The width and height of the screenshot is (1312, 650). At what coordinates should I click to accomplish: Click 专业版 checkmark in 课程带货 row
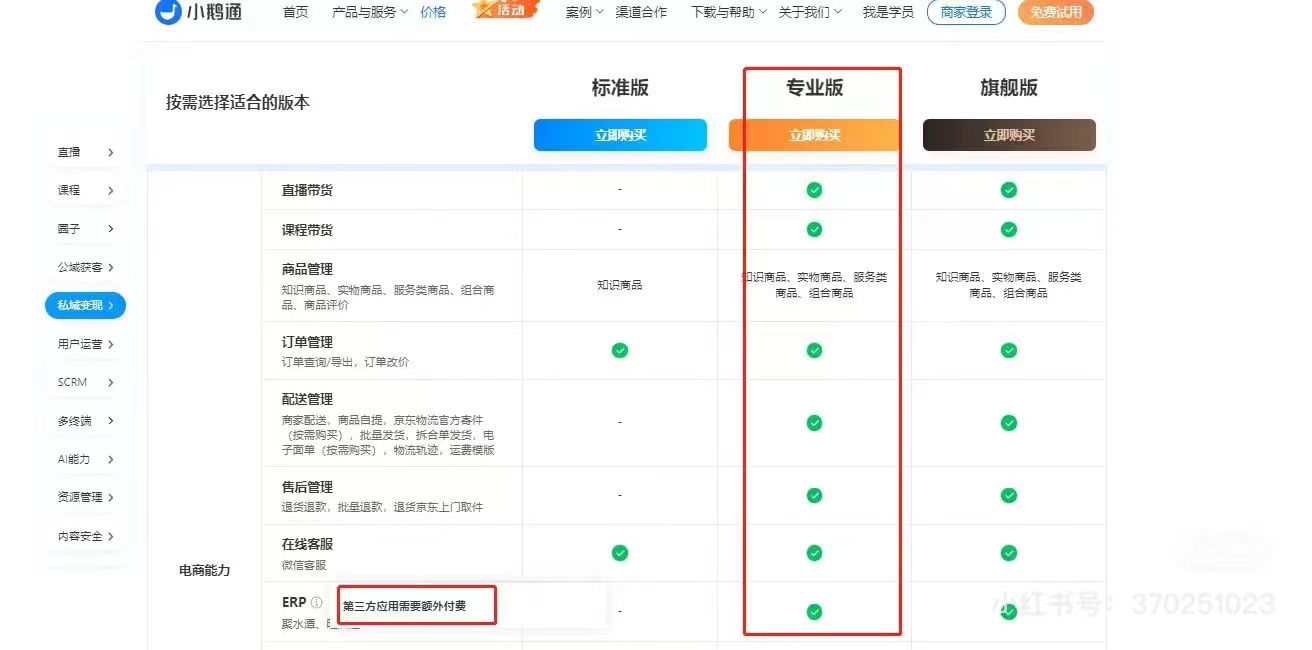pos(814,230)
